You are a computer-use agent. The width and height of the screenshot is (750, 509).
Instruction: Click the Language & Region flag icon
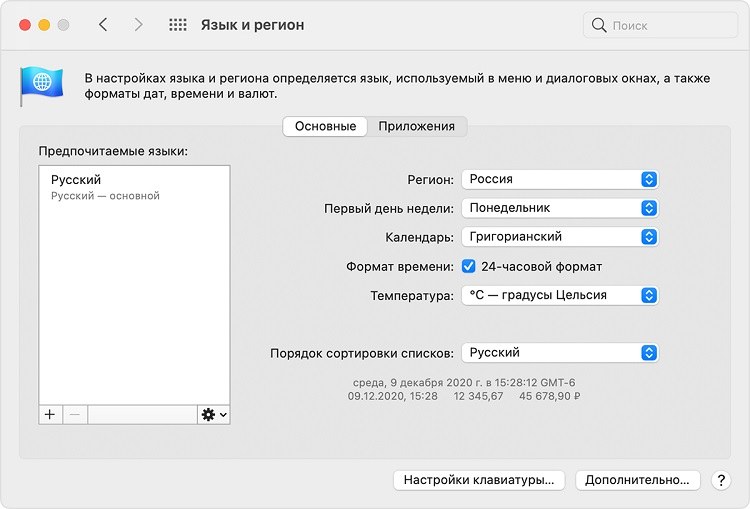pos(42,86)
